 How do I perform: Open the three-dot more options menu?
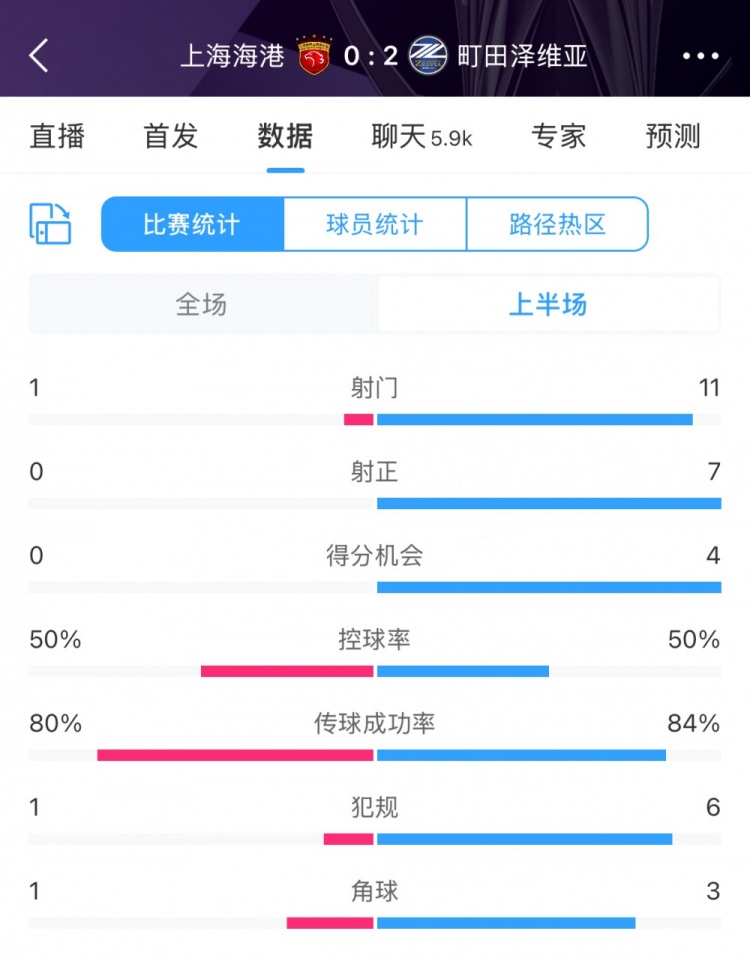(x=700, y=55)
